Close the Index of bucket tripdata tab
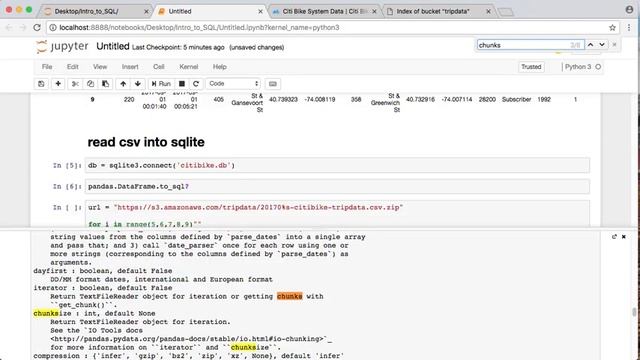 488,11
